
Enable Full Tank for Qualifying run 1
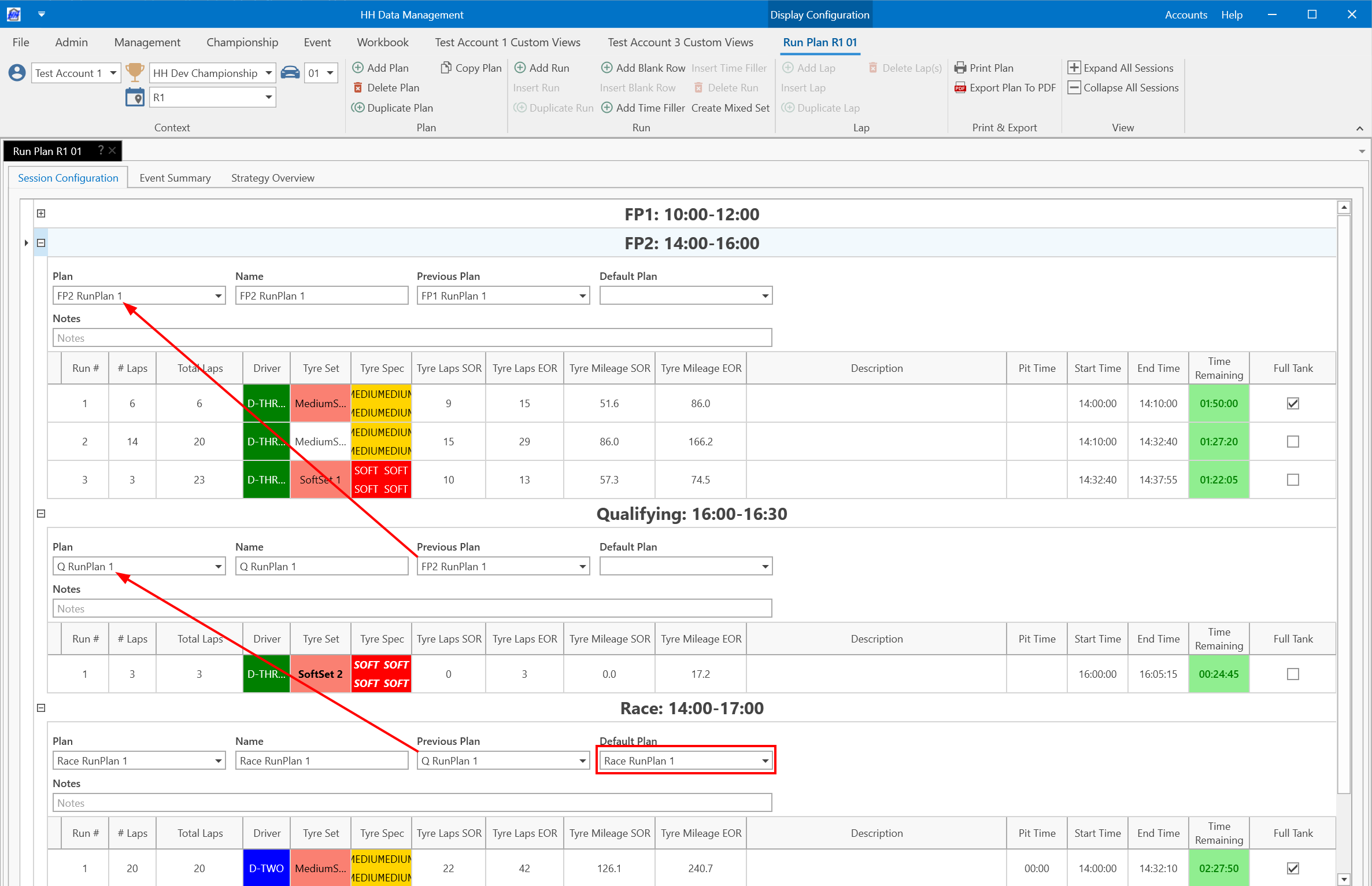[x=1293, y=674]
